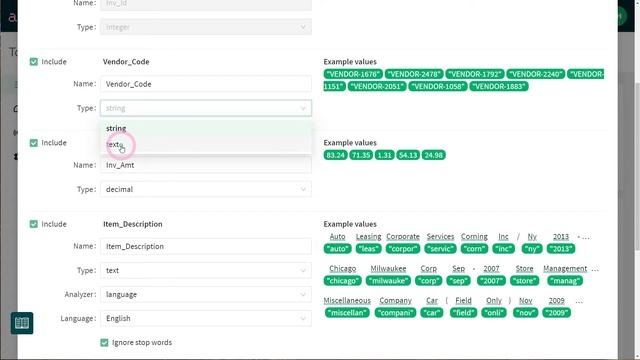Click example value "VENDOR-2240" tag
Image resolution: width=640 pixels, height=360 pixels.
point(536,74)
